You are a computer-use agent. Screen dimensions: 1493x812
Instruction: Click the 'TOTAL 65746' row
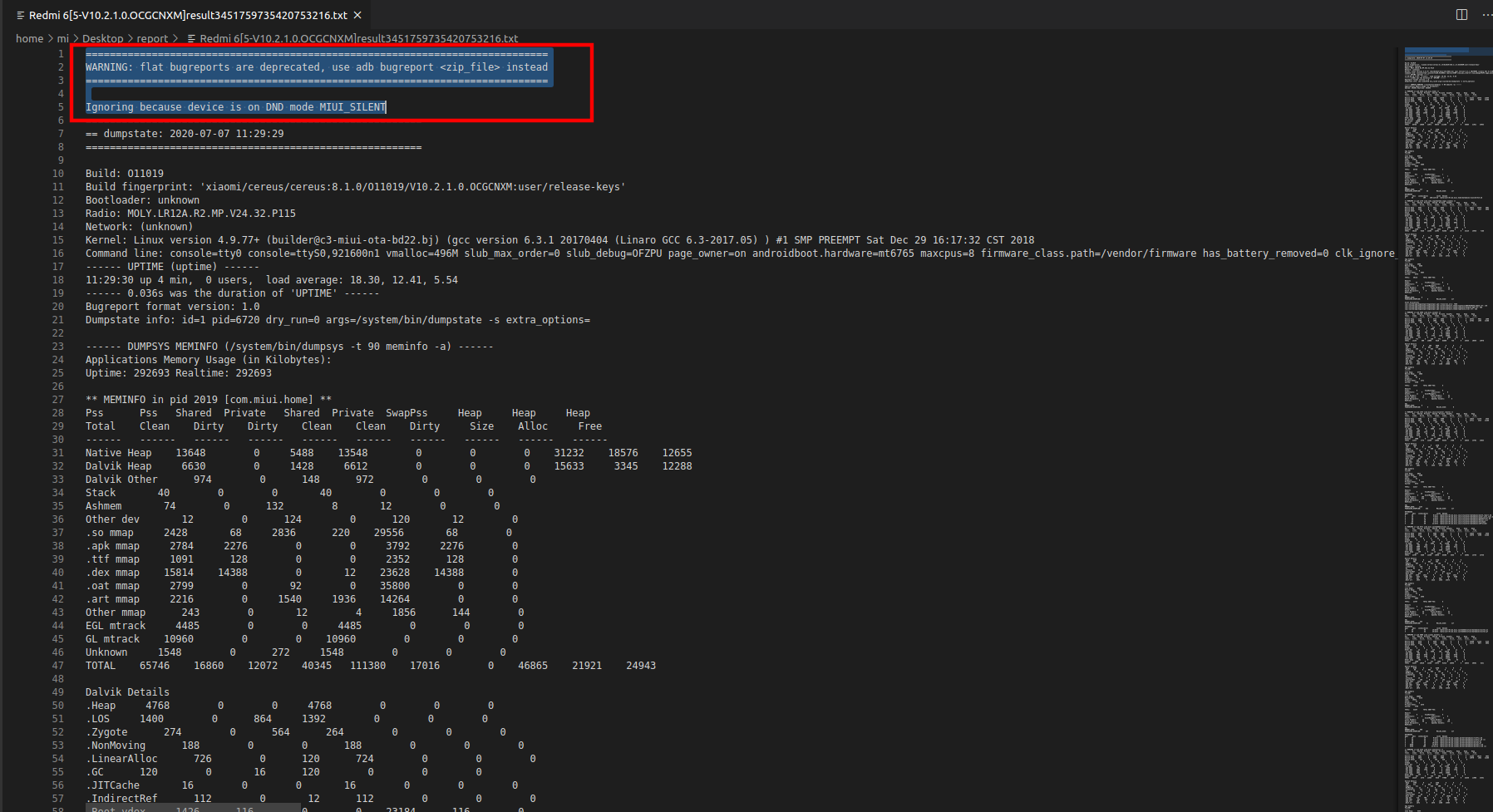point(371,666)
